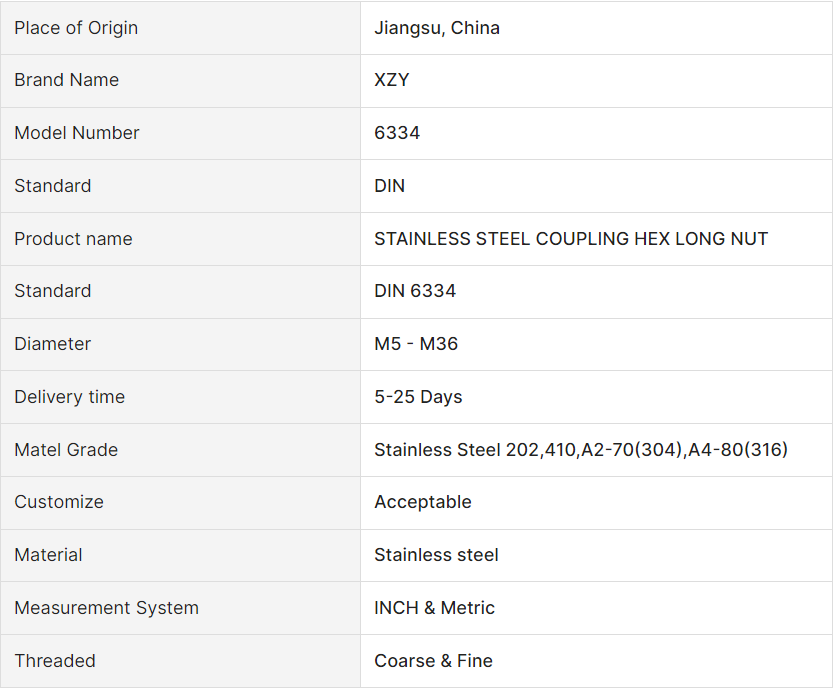Select 'STAINLESS STEEL COUPLING HEX LONG NUT' text
Screen dimensions: 834x689
(x=571, y=239)
